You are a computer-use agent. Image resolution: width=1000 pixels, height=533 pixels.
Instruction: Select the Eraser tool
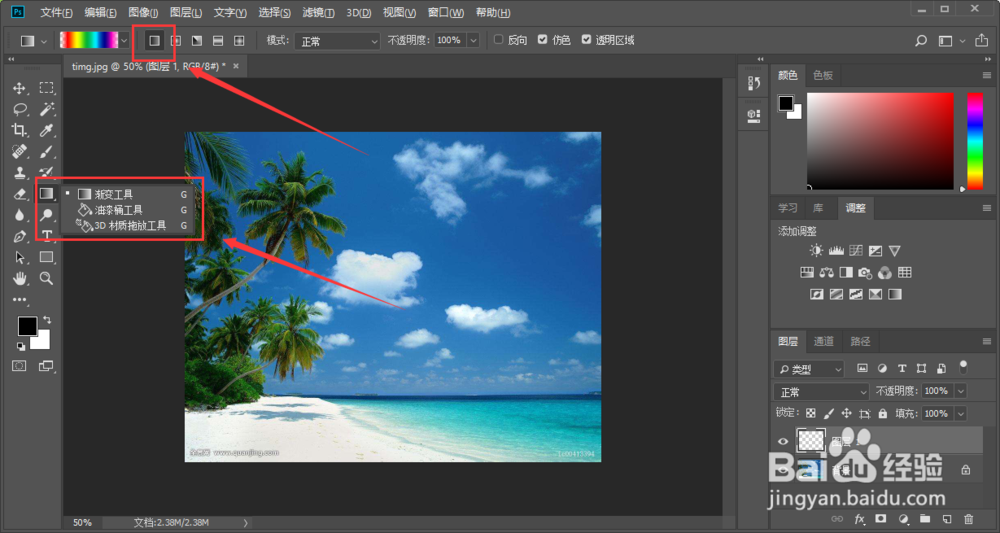[20, 194]
